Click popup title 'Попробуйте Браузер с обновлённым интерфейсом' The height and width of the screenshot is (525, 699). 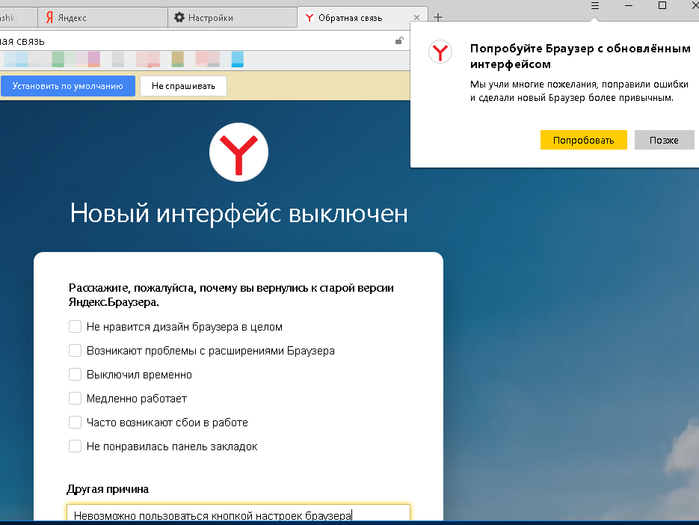pos(580,56)
